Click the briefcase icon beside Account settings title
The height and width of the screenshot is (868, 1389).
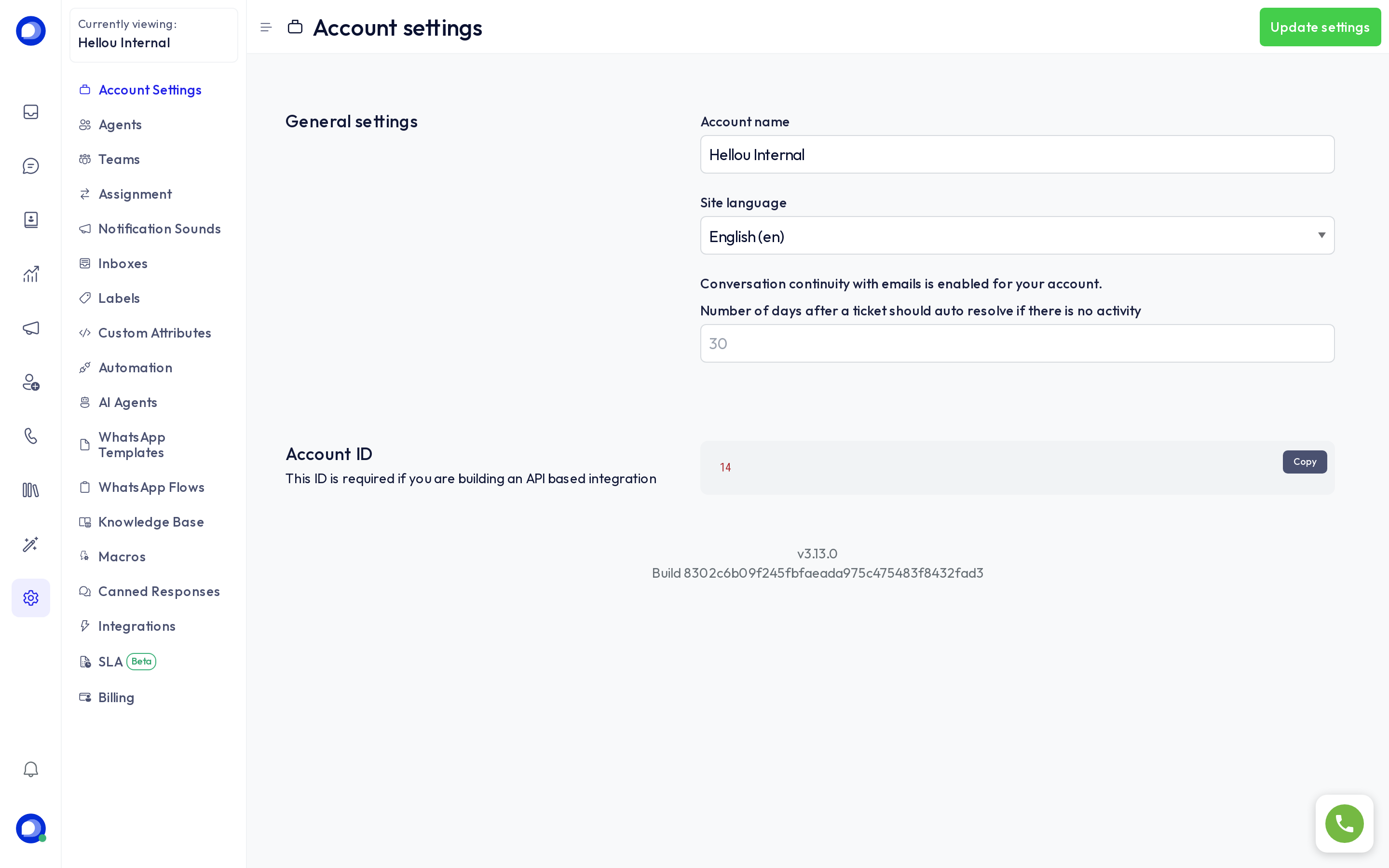click(x=295, y=27)
